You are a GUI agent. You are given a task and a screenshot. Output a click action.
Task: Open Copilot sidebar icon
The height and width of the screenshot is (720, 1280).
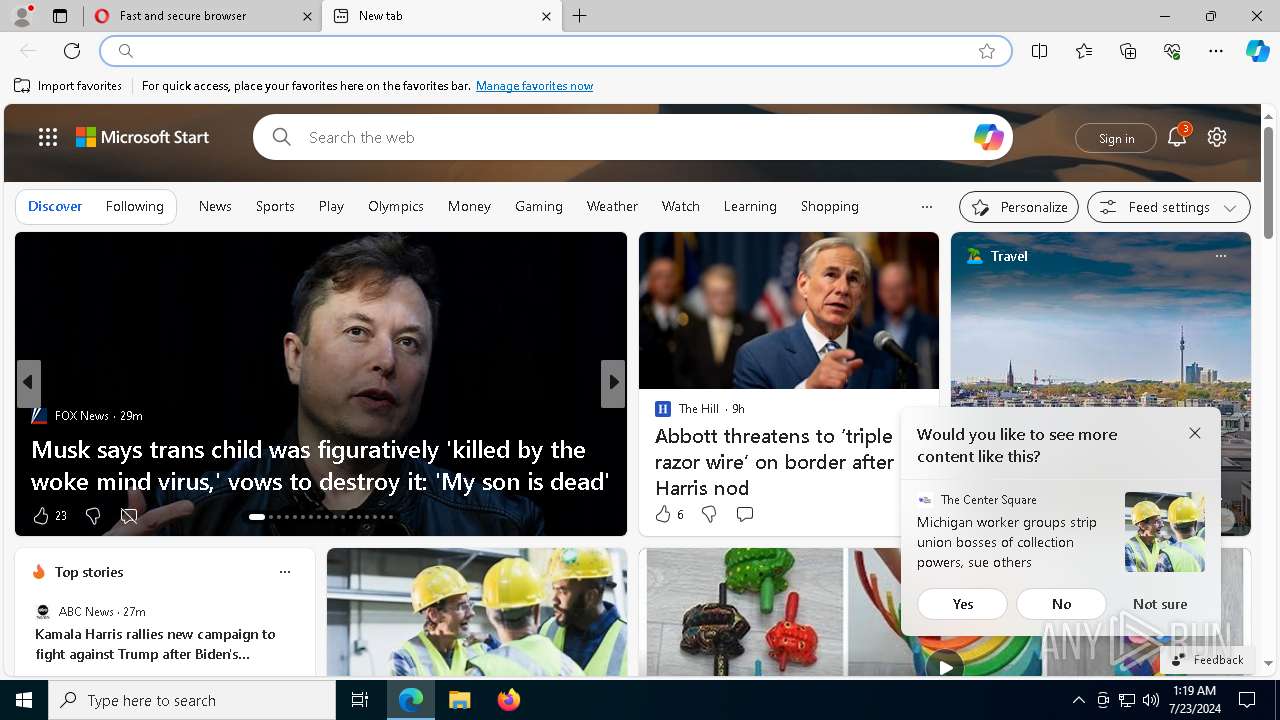(x=1257, y=51)
